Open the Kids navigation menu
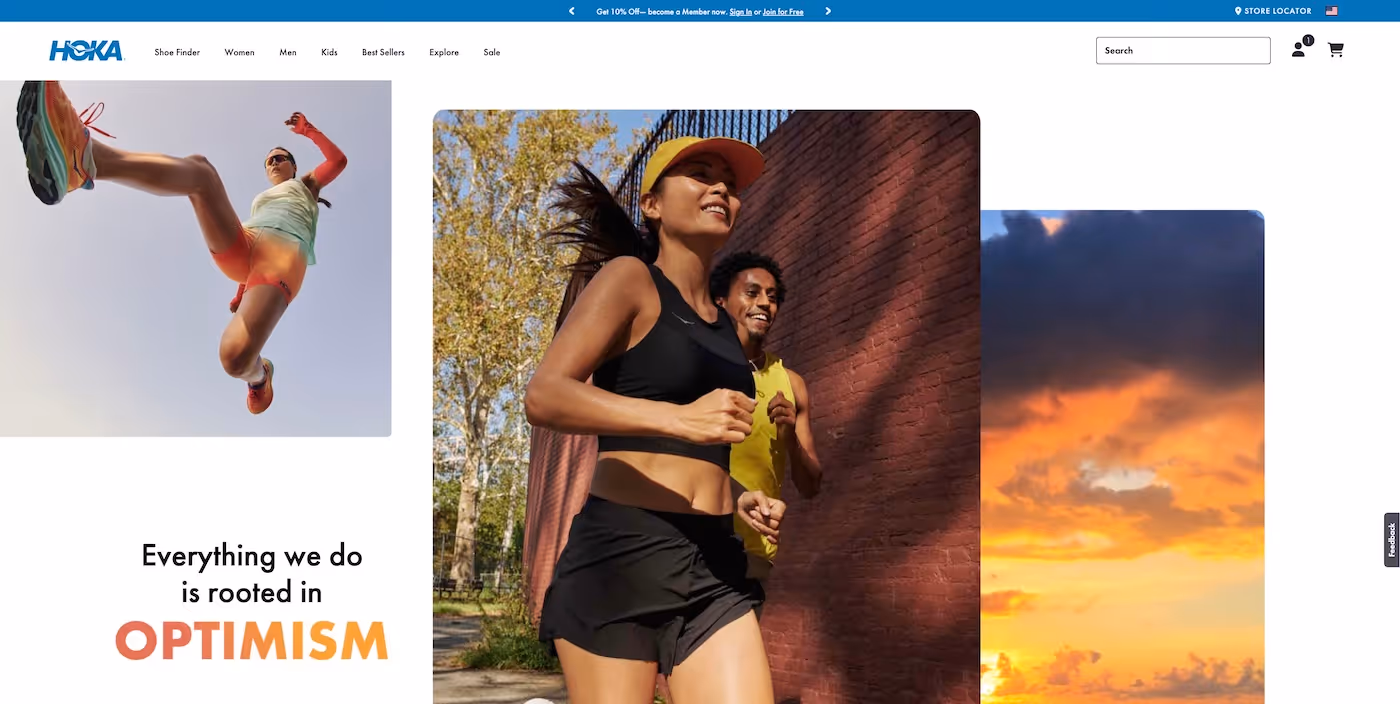This screenshot has height=704, width=1400. click(x=328, y=51)
